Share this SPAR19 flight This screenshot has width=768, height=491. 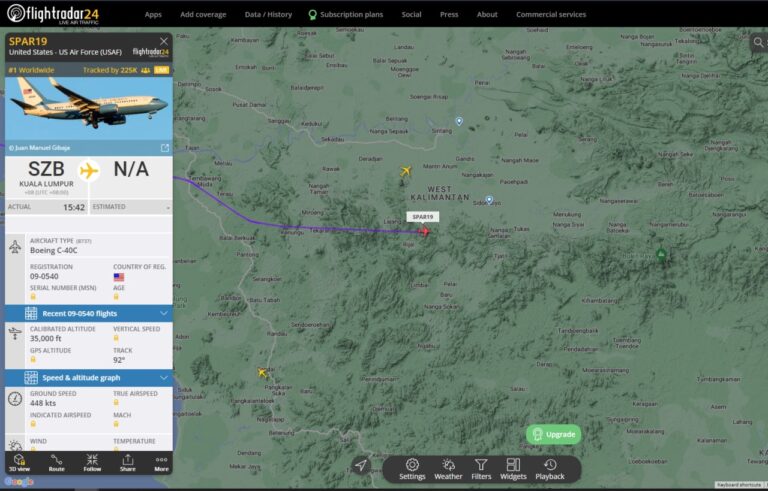[x=127, y=462]
